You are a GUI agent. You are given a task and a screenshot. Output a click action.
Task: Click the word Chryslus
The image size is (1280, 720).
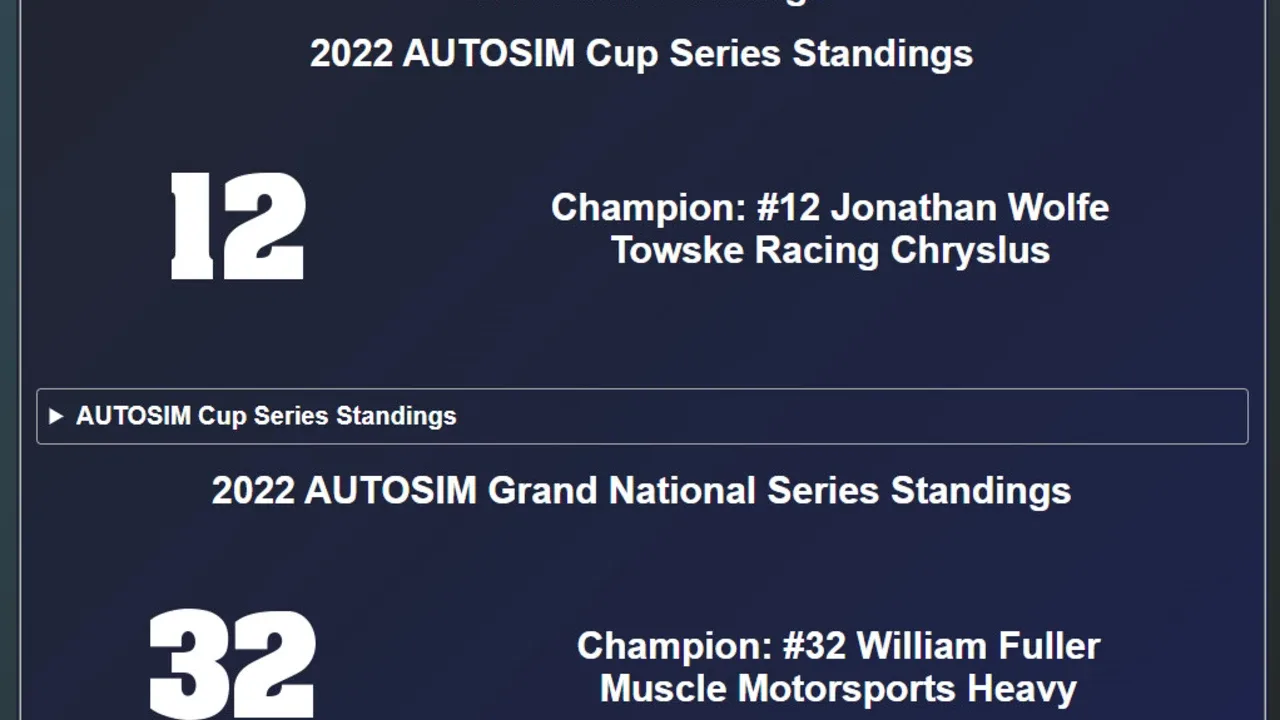(970, 250)
